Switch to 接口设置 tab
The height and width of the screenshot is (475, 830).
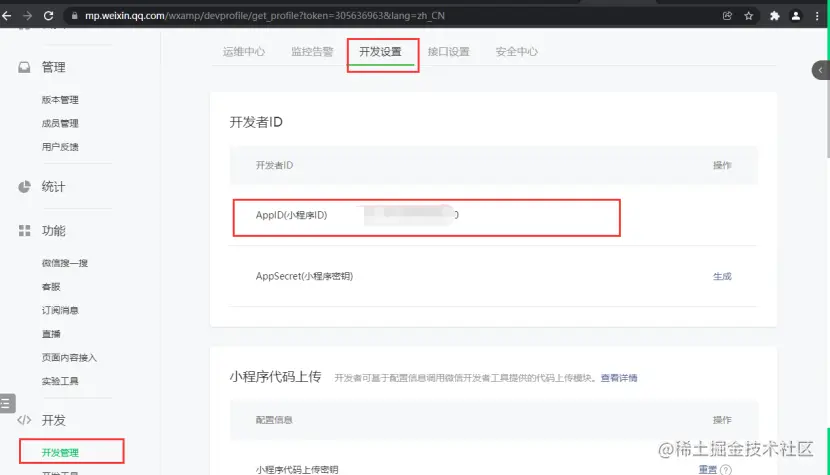[x=448, y=52]
